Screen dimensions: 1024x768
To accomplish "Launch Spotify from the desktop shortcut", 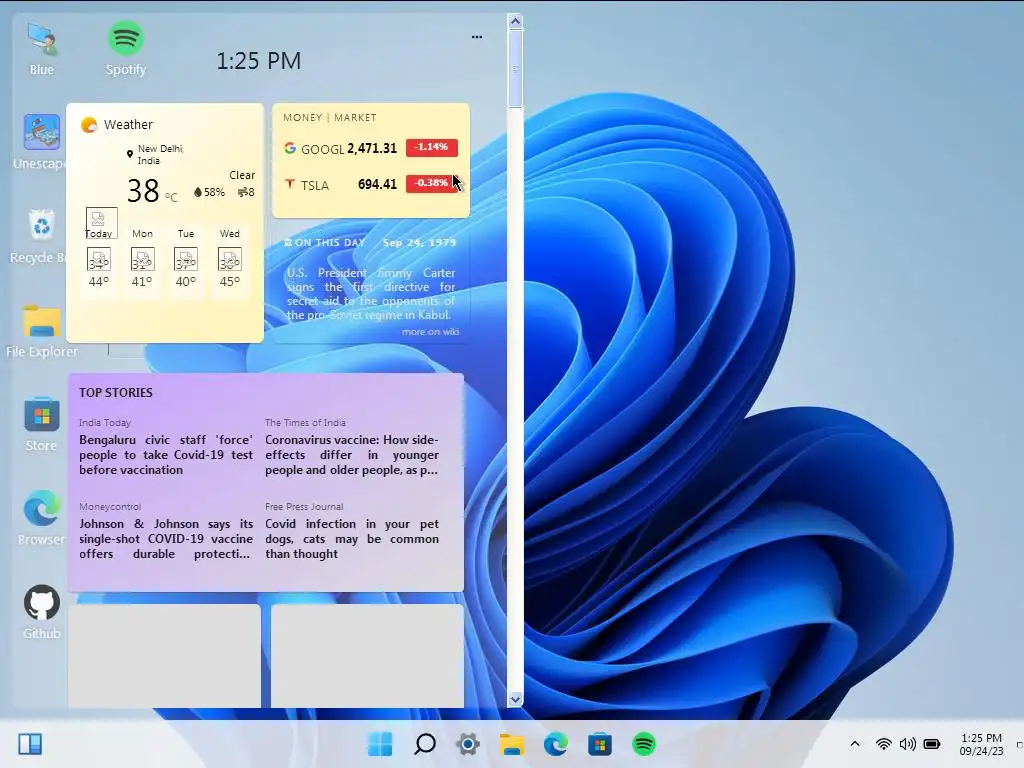I will 125,48.
